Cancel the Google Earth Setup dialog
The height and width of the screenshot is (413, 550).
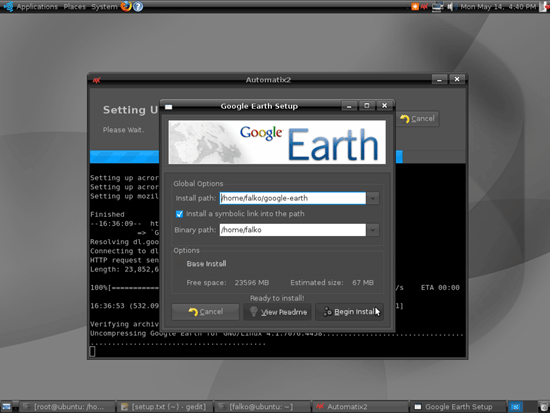click(x=205, y=312)
